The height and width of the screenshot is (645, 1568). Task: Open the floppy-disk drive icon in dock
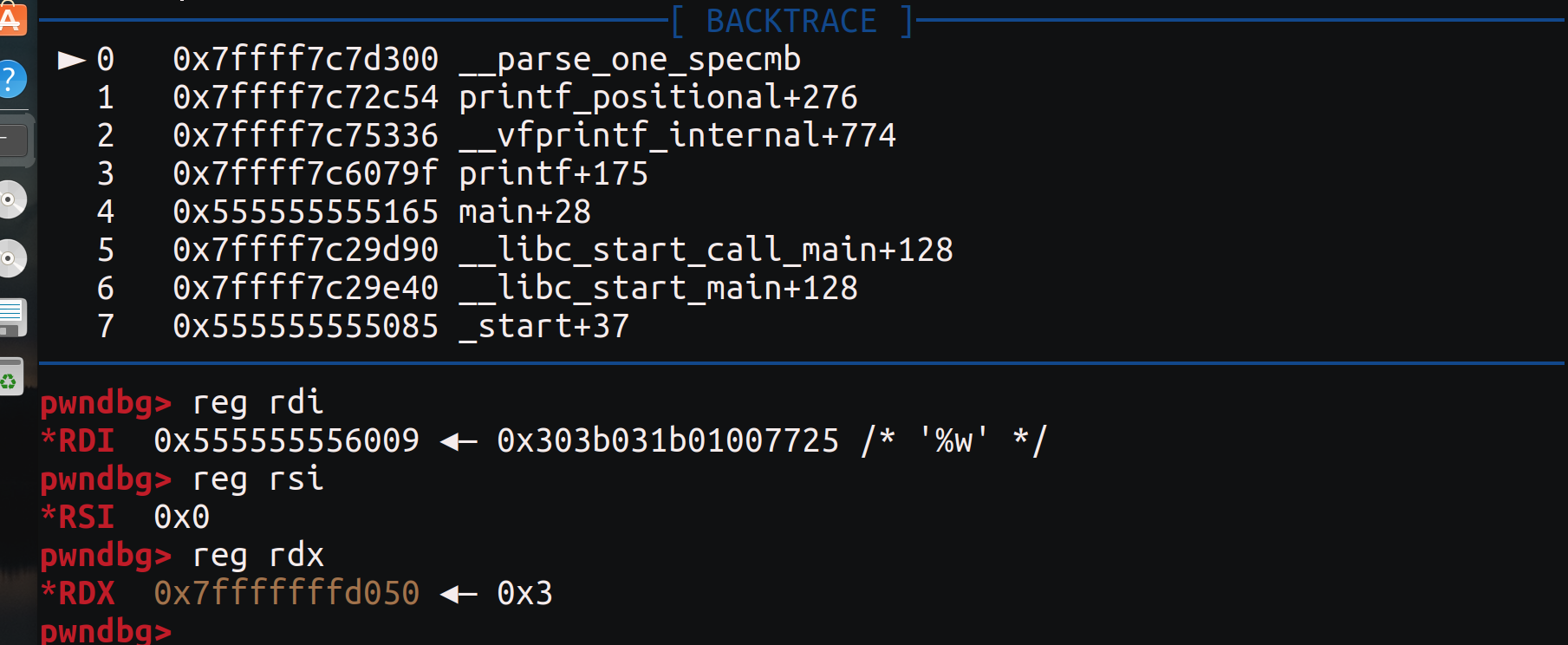(x=13, y=317)
